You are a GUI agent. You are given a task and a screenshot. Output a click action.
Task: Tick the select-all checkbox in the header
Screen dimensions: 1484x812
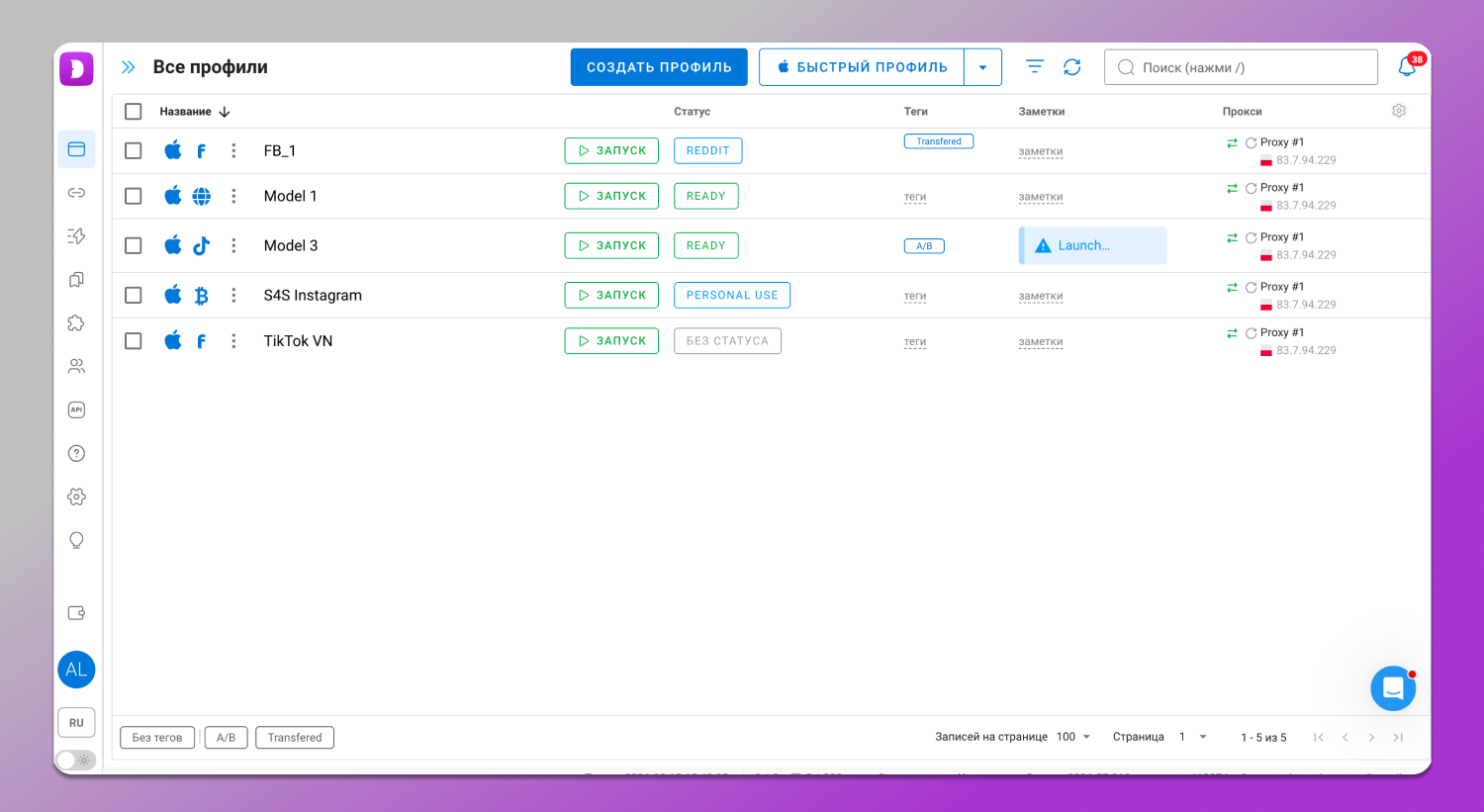(x=134, y=112)
